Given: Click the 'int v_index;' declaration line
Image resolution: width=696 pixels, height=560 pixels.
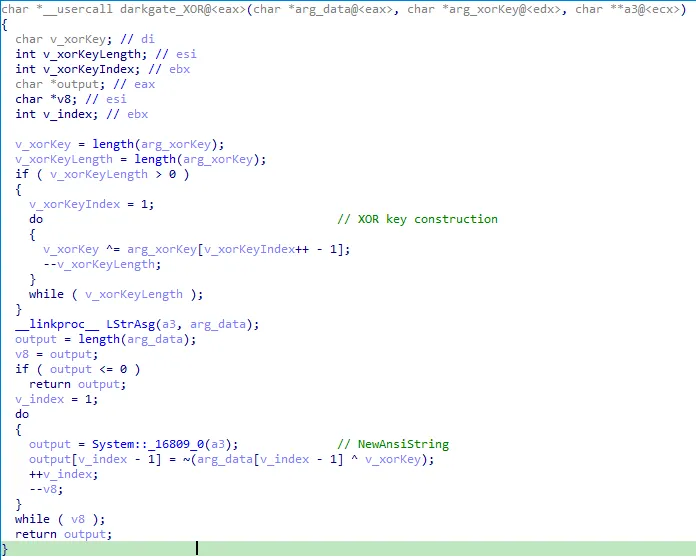Looking at the screenshot, I should point(82,114).
